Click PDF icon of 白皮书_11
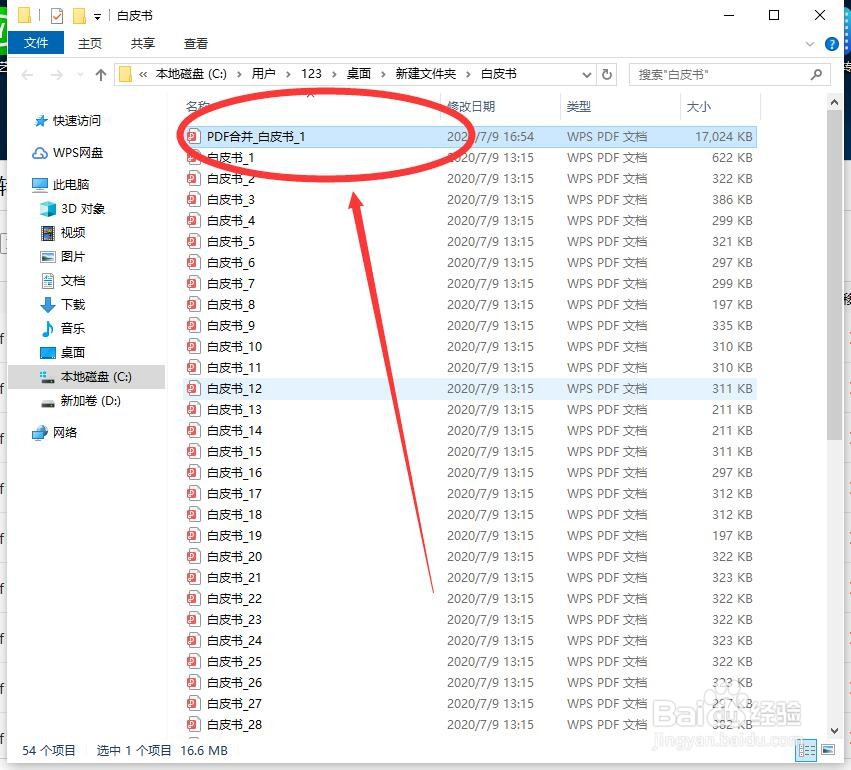Screen dimensions: 851x770 pos(193,367)
